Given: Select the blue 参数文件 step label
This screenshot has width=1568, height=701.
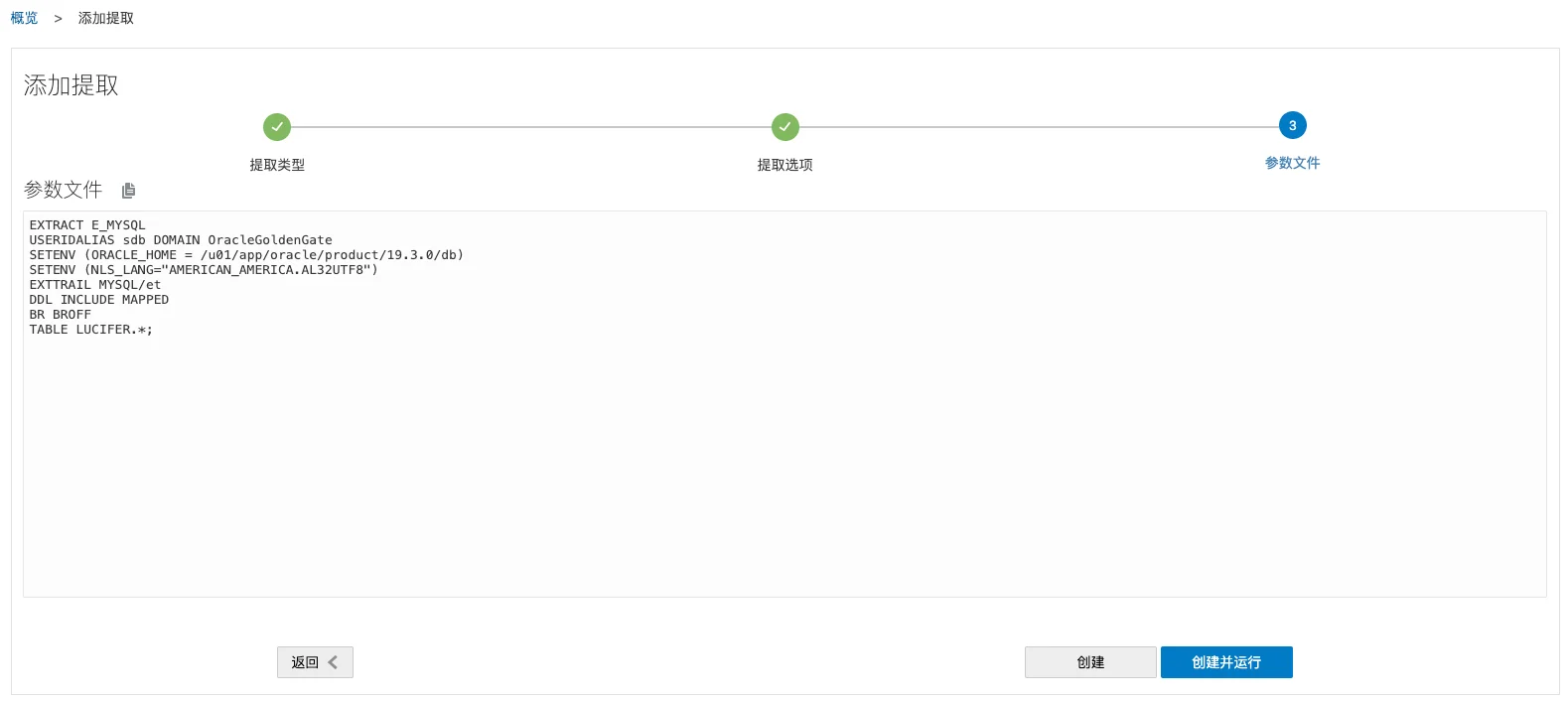Looking at the screenshot, I should (1293, 163).
